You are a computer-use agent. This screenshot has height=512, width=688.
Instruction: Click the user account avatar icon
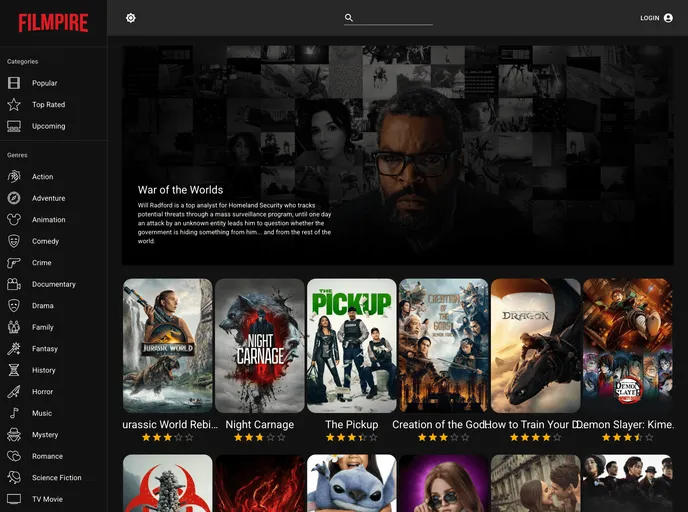(668, 18)
